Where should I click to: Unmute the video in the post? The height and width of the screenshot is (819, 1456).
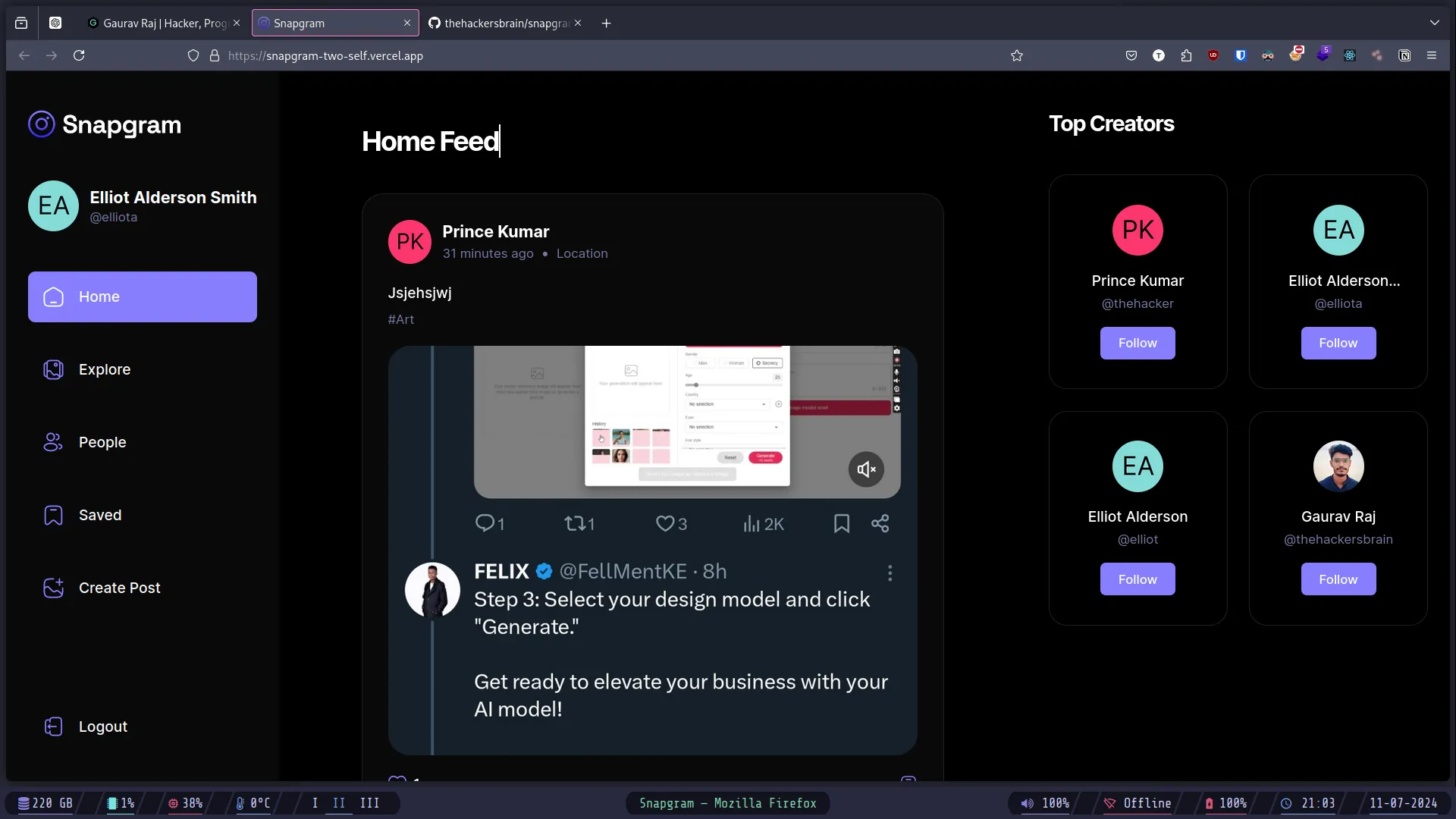tap(866, 469)
